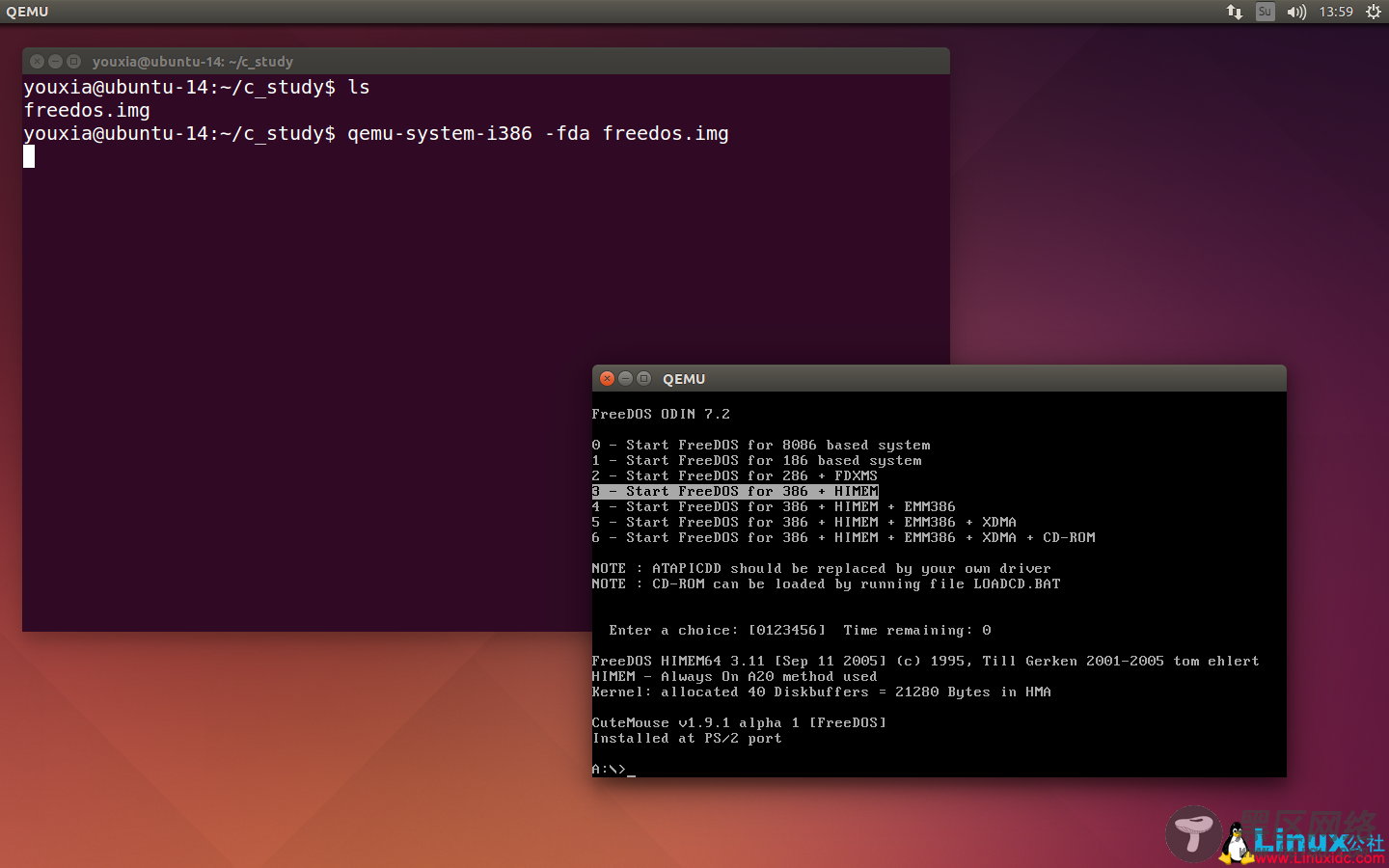
Task: Click the LOADCD.BAT note line
Action: (x=826, y=583)
